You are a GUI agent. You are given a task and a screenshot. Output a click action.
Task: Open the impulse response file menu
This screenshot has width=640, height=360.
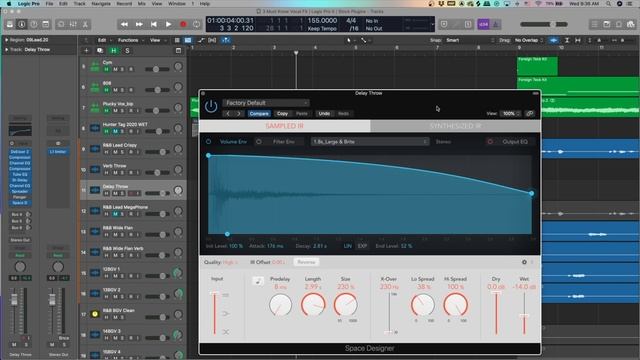pyautogui.click(x=369, y=142)
